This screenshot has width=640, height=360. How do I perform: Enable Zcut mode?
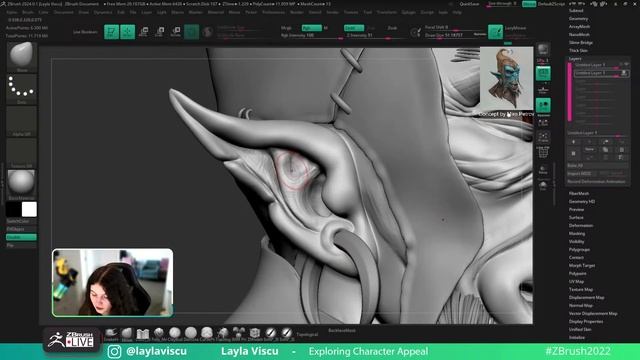coord(392,28)
